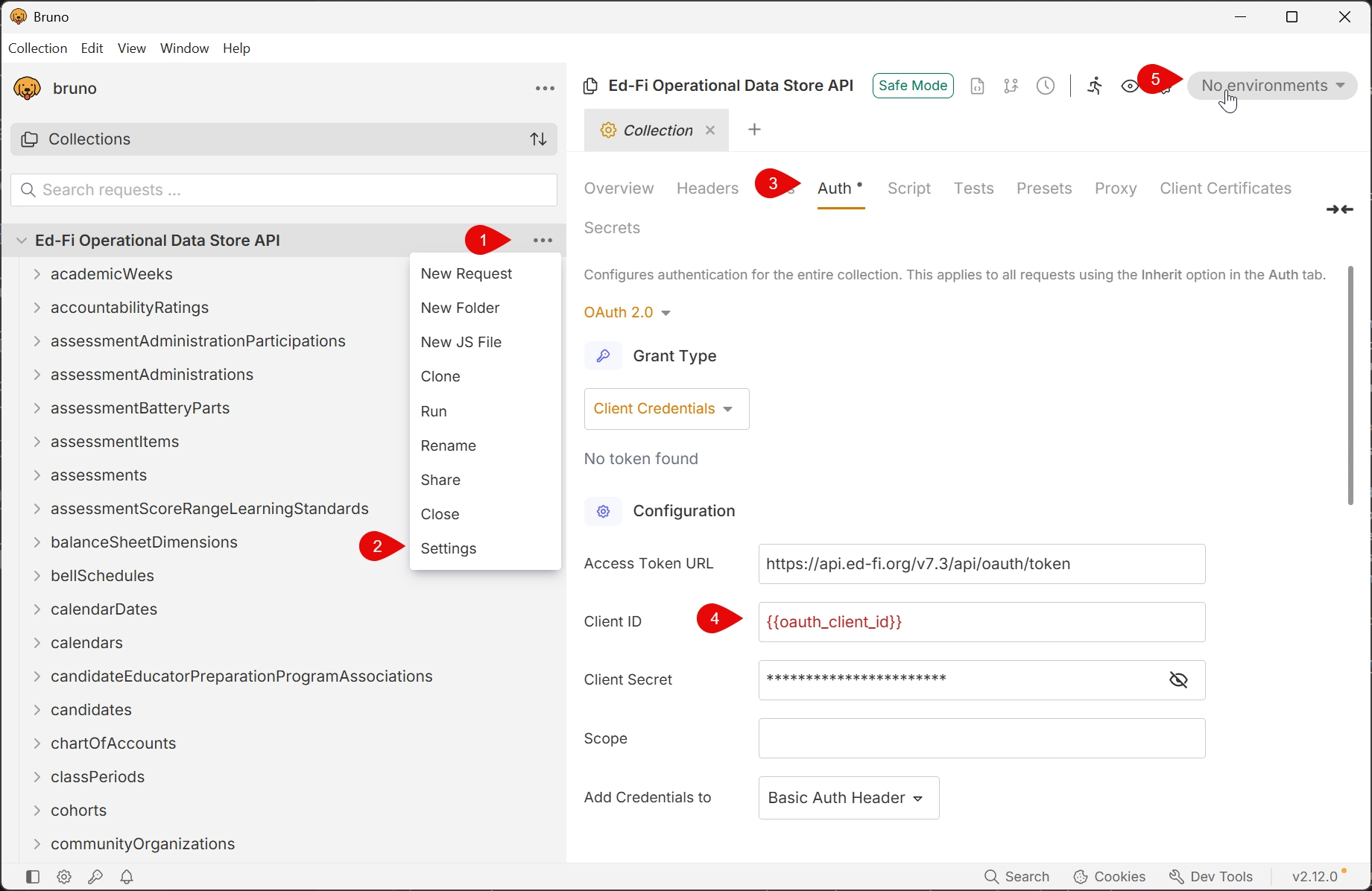The width and height of the screenshot is (1372, 891).
Task: Sort collections with the sort arrows control
Action: point(538,139)
